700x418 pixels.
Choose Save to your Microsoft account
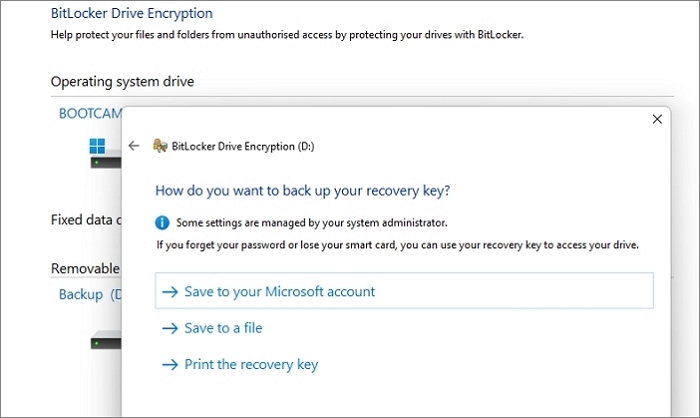tap(280, 292)
